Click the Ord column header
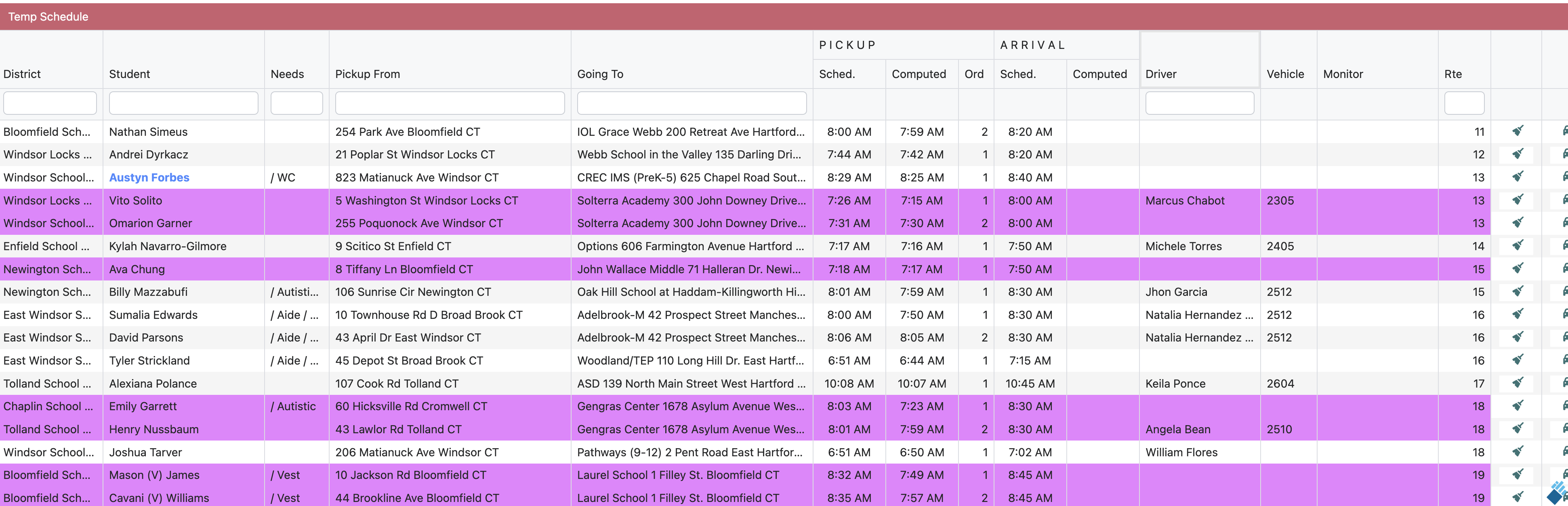1568x506 pixels. point(974,74)
